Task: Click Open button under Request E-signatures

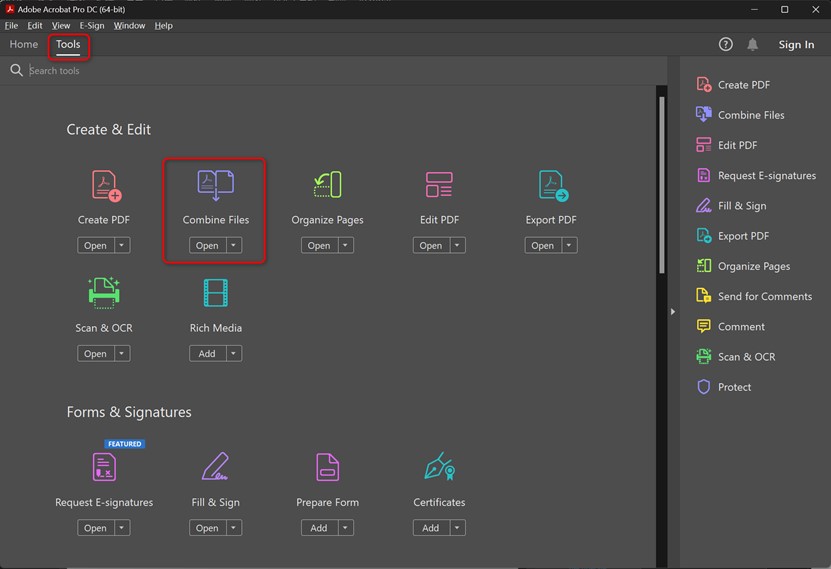Action: pos(96,528)
